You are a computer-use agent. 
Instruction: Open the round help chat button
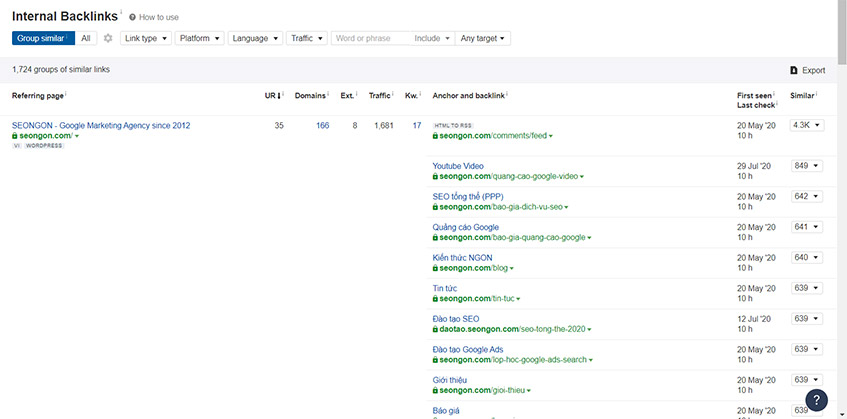816,400
